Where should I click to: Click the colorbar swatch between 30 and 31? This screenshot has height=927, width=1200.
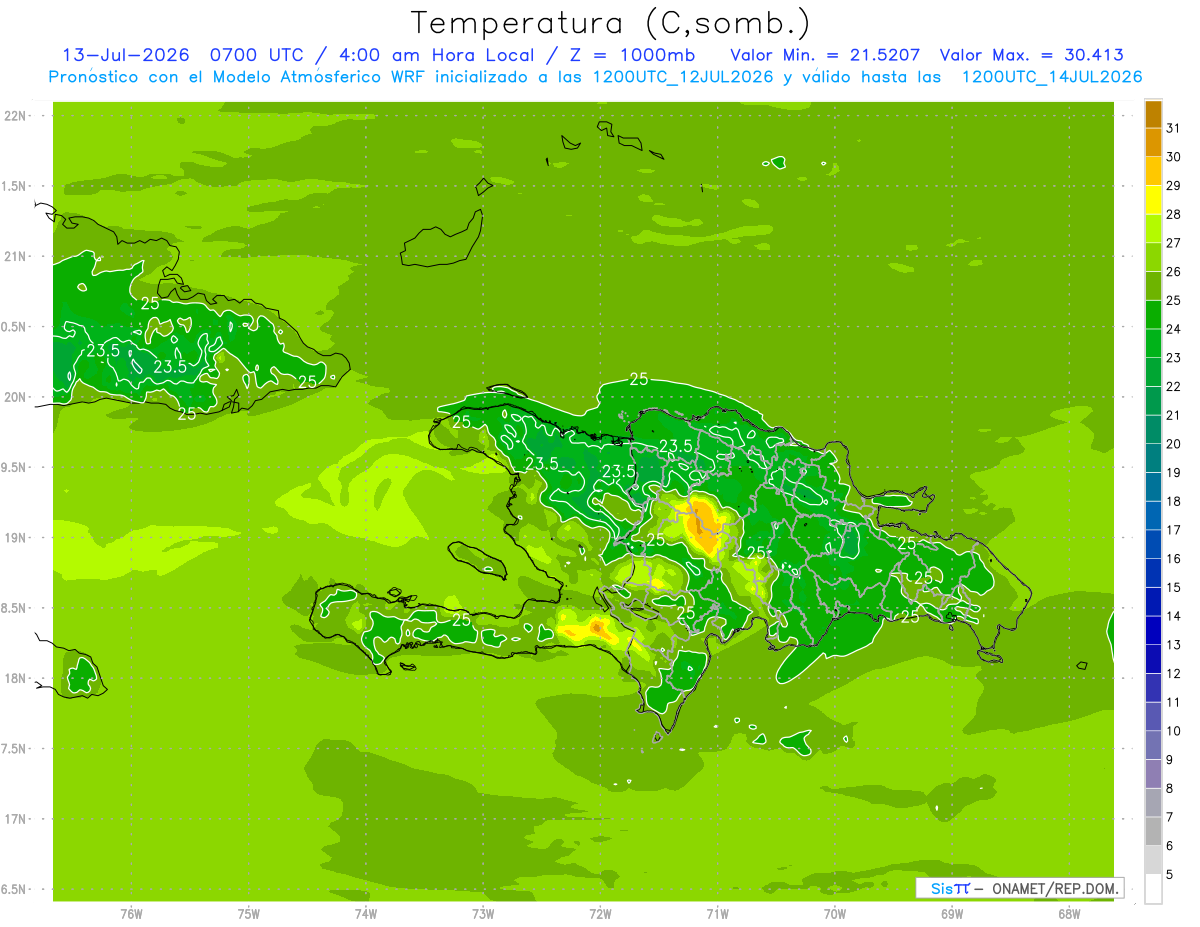tap(1153, 143)
